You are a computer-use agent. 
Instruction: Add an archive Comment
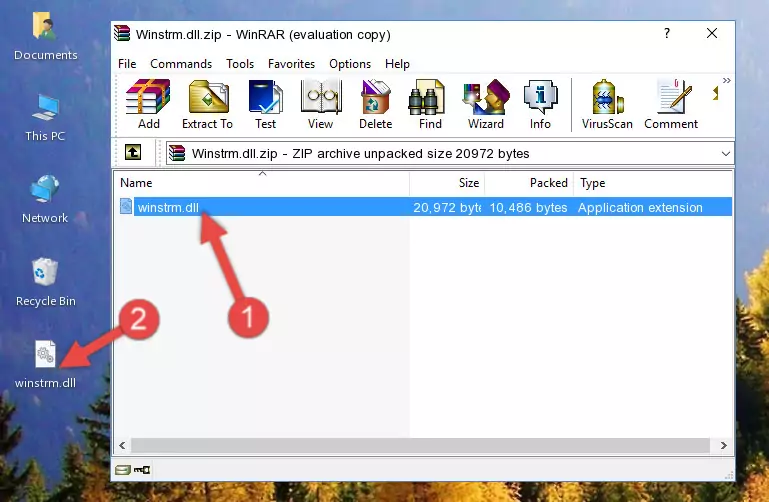pos(671,104)
